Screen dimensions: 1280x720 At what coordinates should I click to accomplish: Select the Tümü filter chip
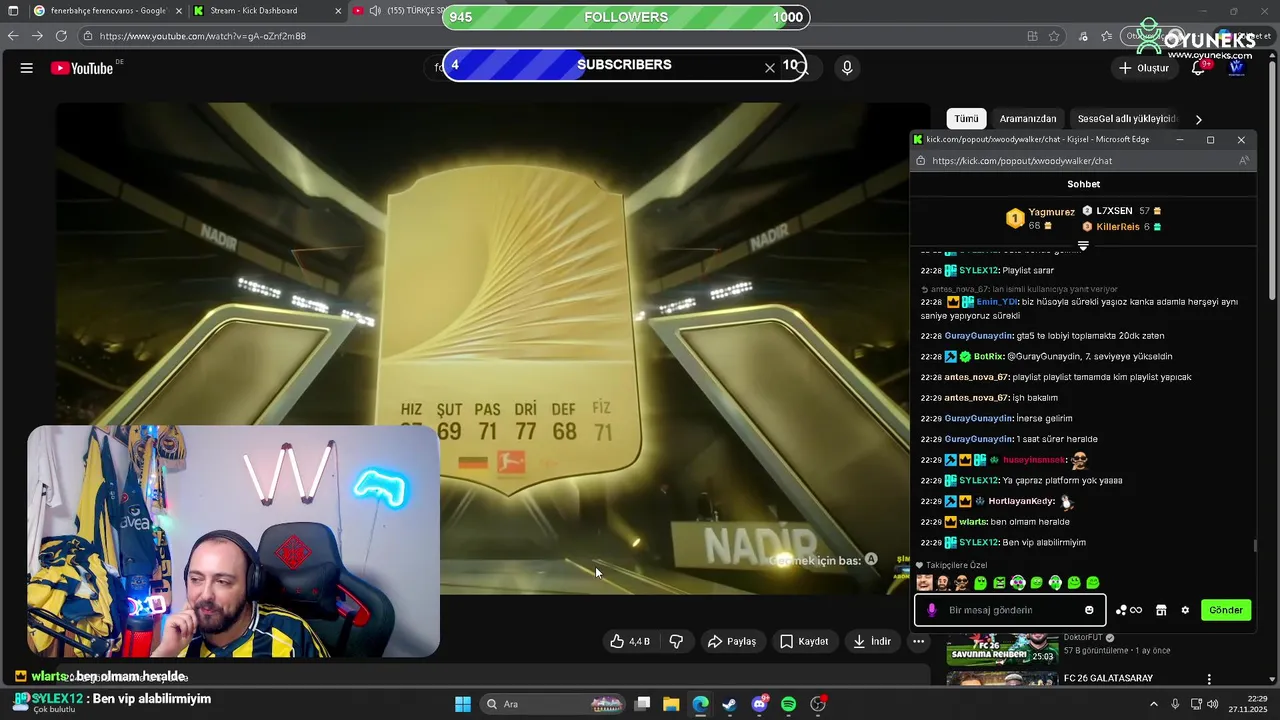click(x=966, y=119)
